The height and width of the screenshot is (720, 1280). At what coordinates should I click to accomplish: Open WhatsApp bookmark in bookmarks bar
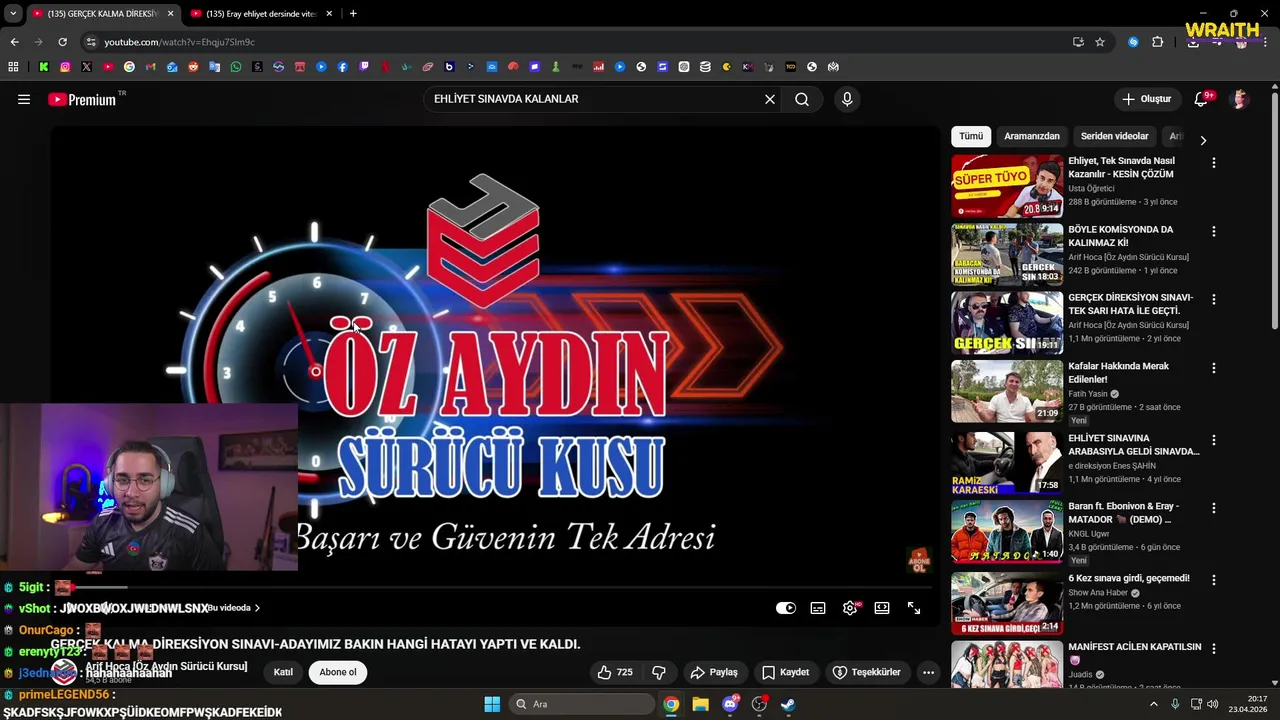click(x=236, y=67)
